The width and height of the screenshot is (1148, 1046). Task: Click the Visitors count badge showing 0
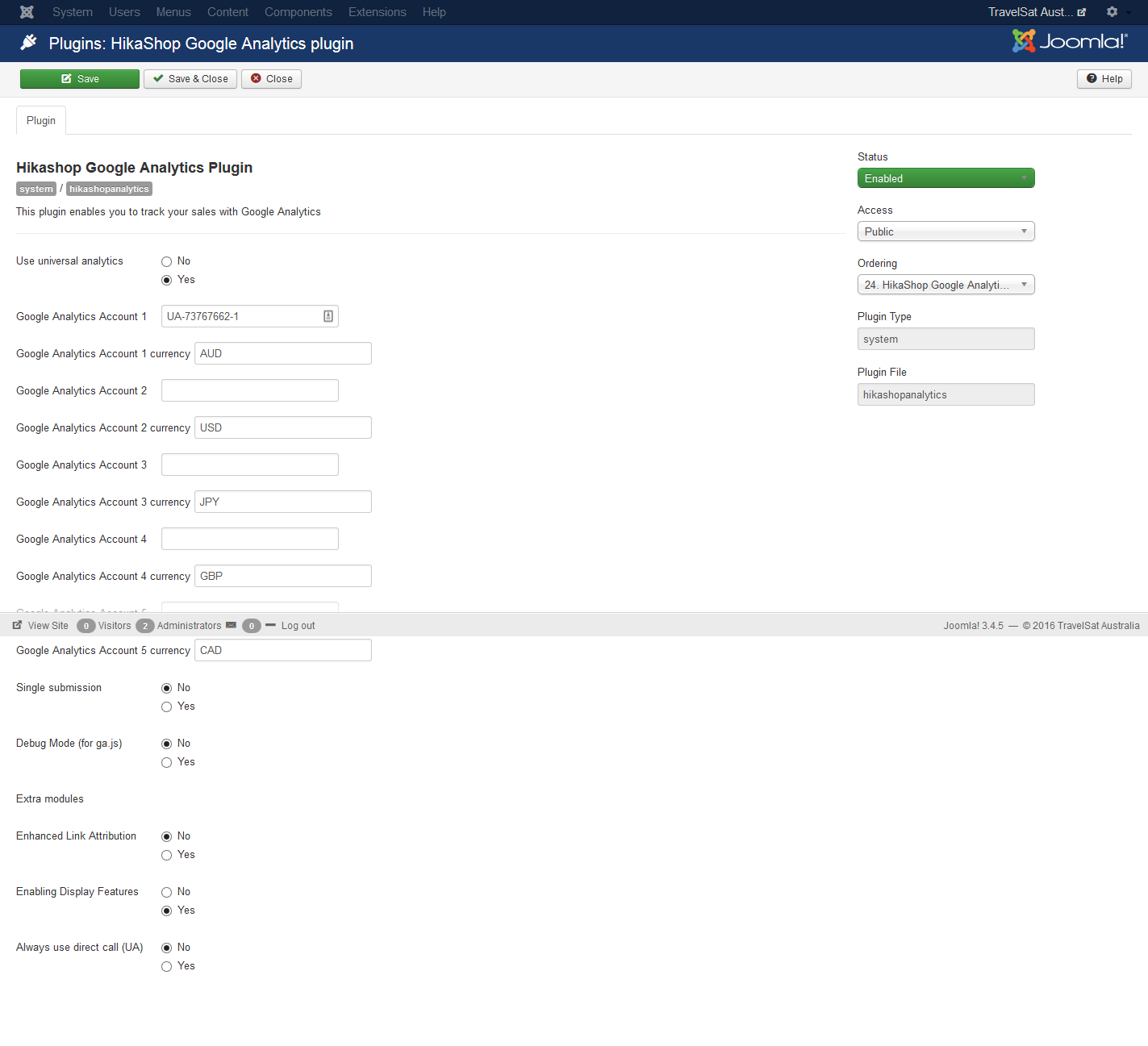(x=86, y=626)
